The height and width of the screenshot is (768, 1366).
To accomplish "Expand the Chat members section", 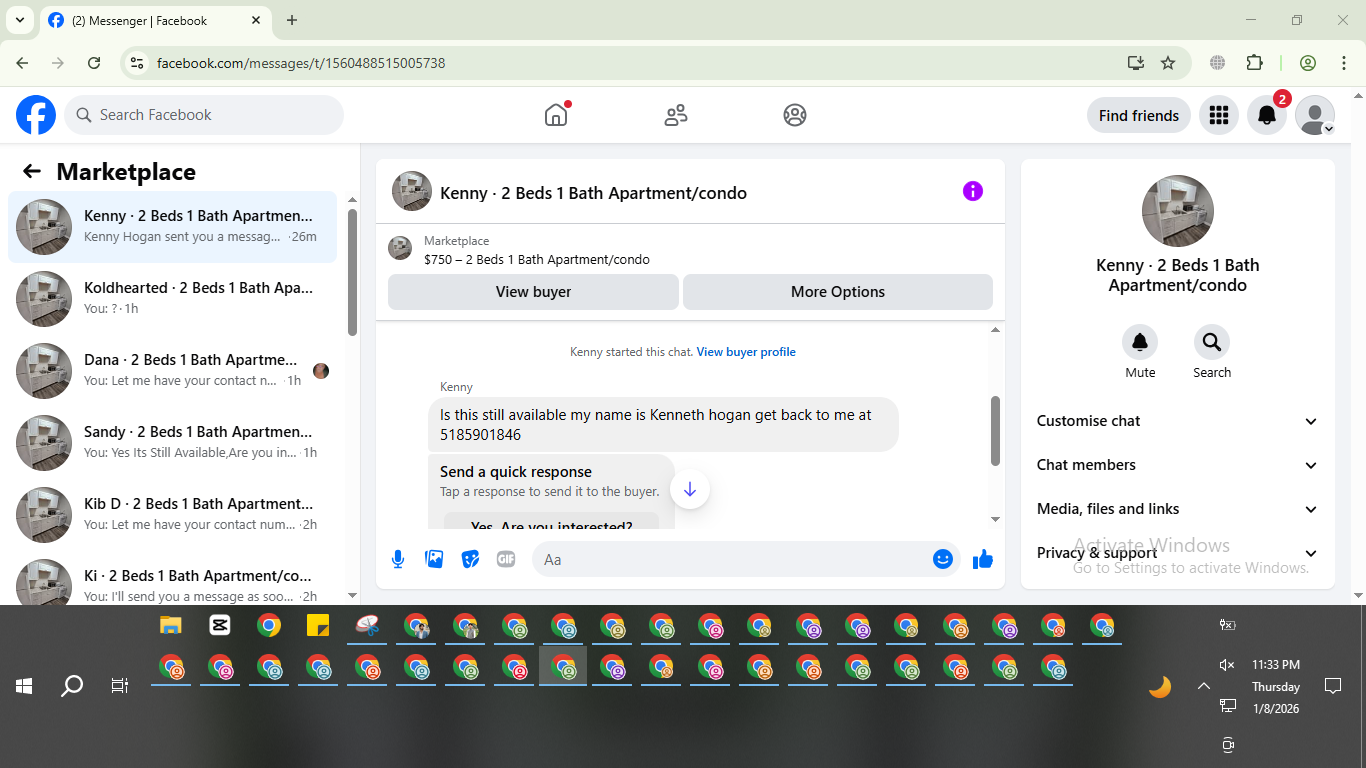I will (1178, 465).
